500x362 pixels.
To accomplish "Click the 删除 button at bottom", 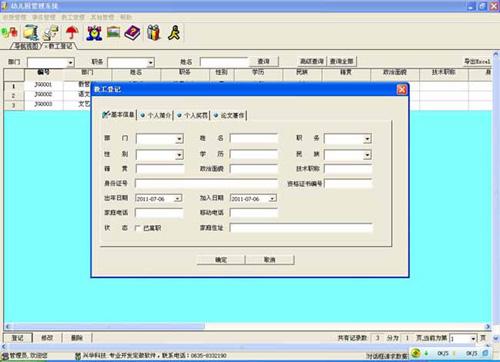I will coord(77,338).
